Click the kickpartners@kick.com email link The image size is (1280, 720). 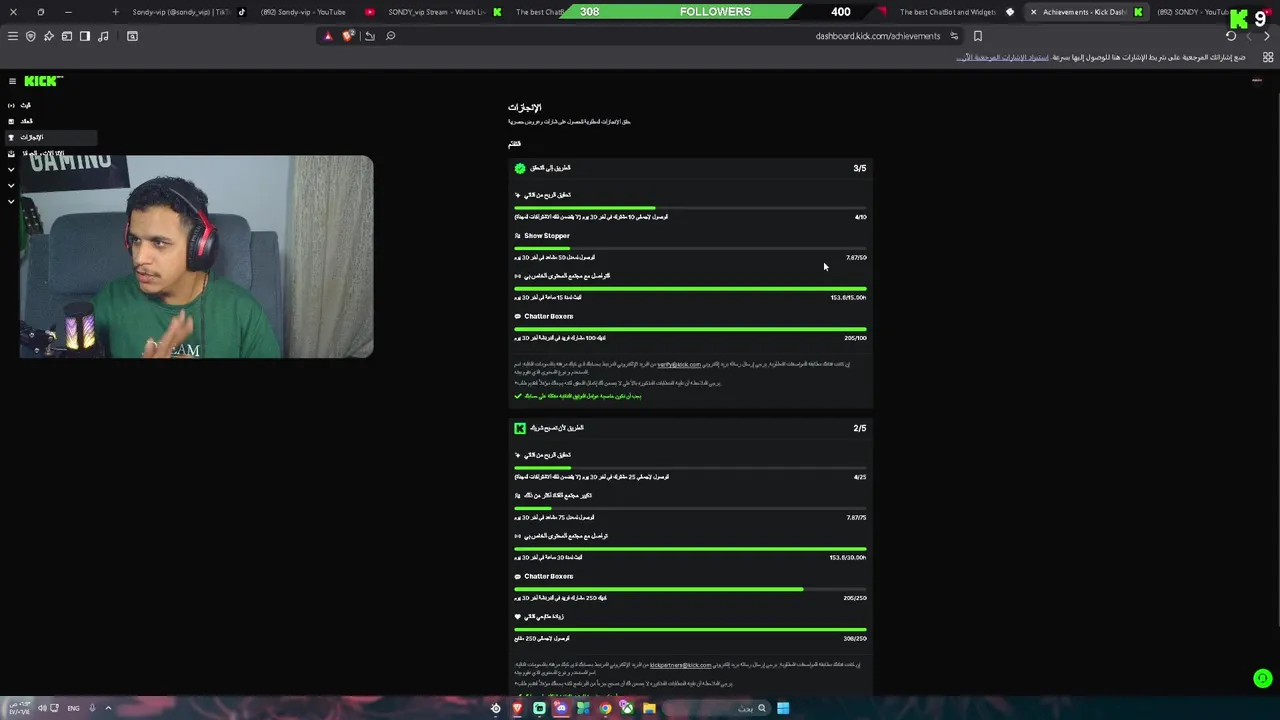coord(680,664)
